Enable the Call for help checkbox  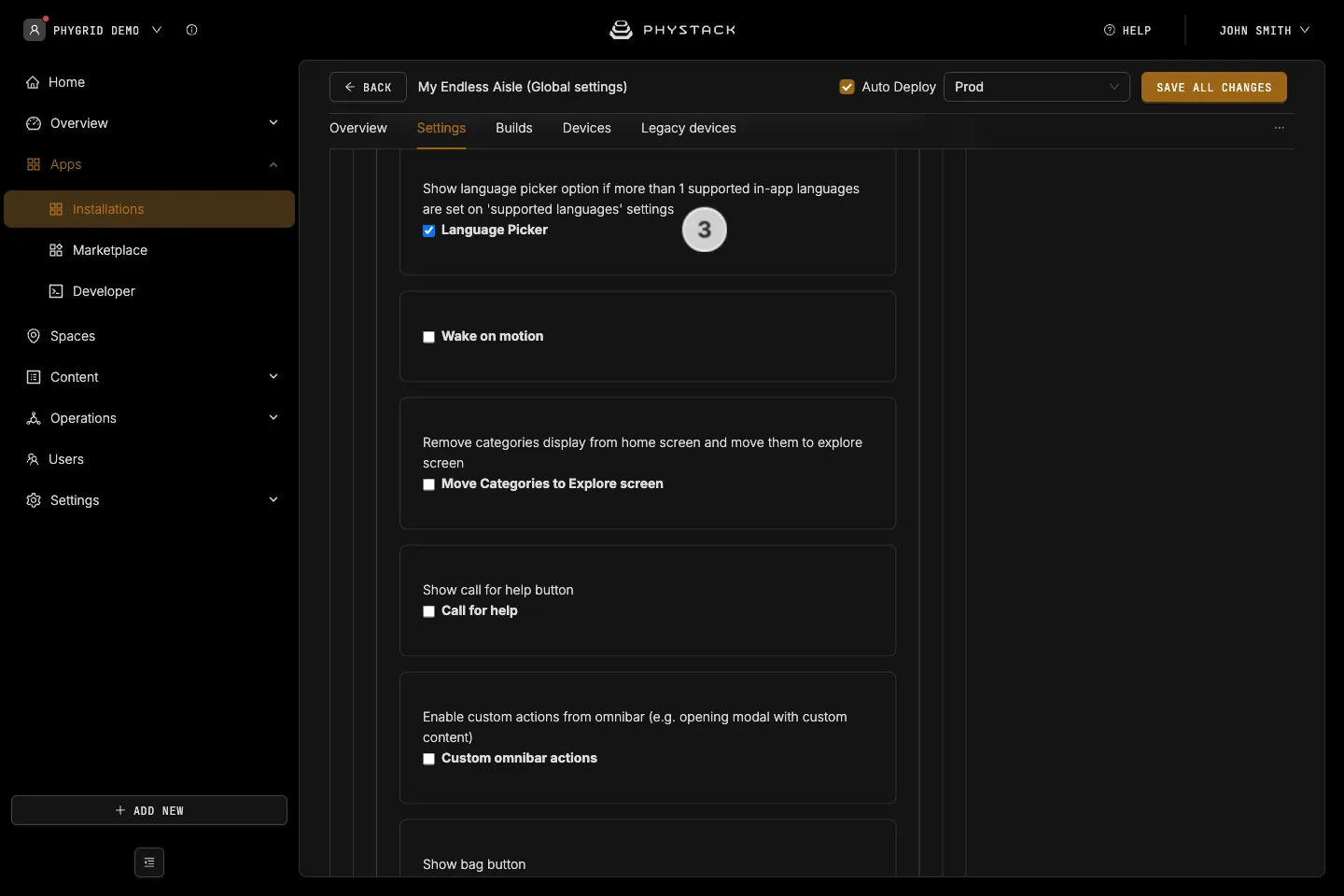click(x=429, y=611)
